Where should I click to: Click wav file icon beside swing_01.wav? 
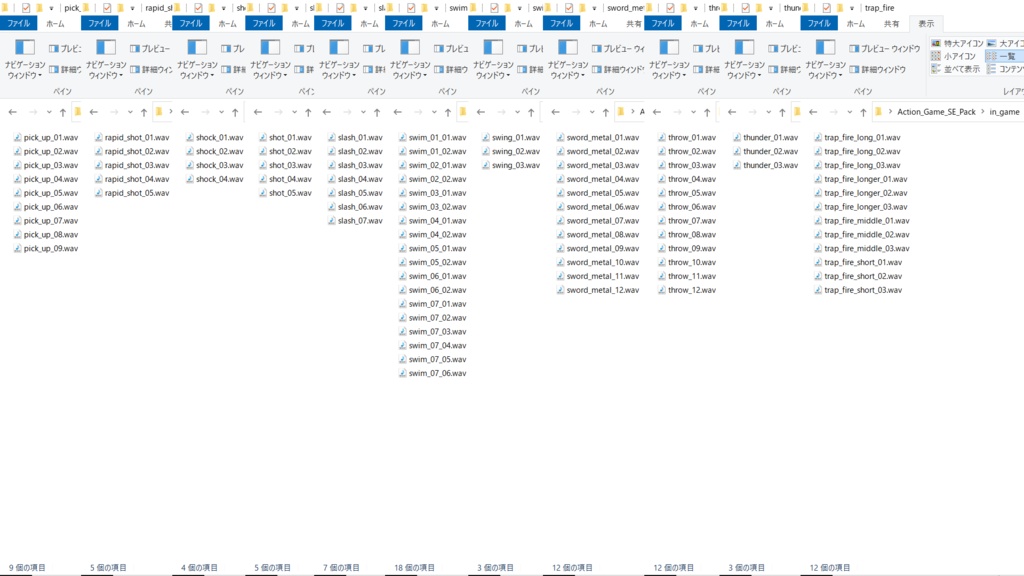pyautogui.click(x=486, y=137)
